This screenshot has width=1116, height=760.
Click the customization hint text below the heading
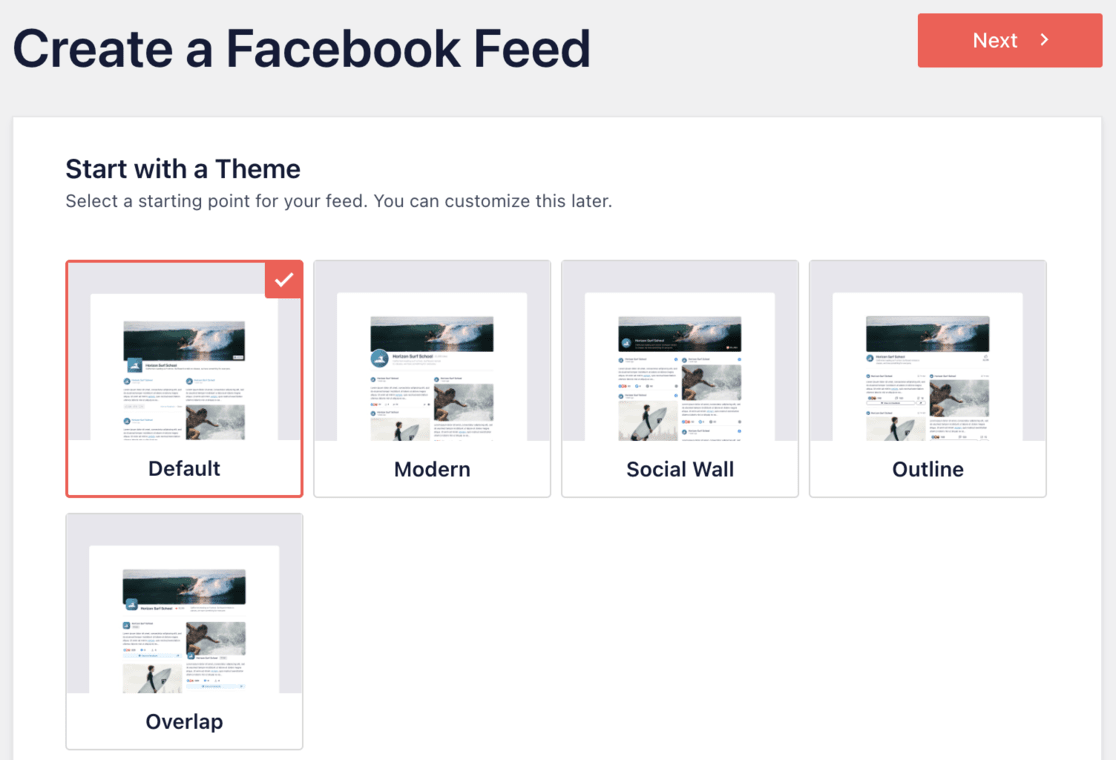(x=339, y=201)
